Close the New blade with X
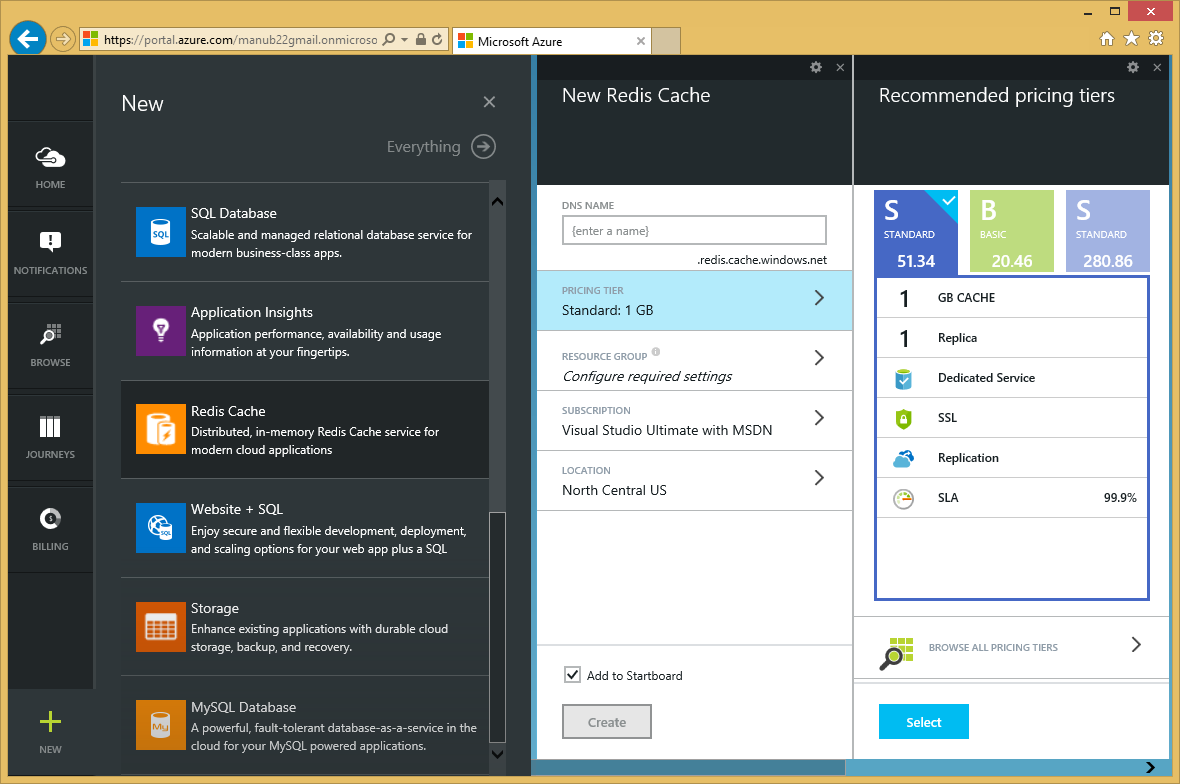 coord(489,102)
